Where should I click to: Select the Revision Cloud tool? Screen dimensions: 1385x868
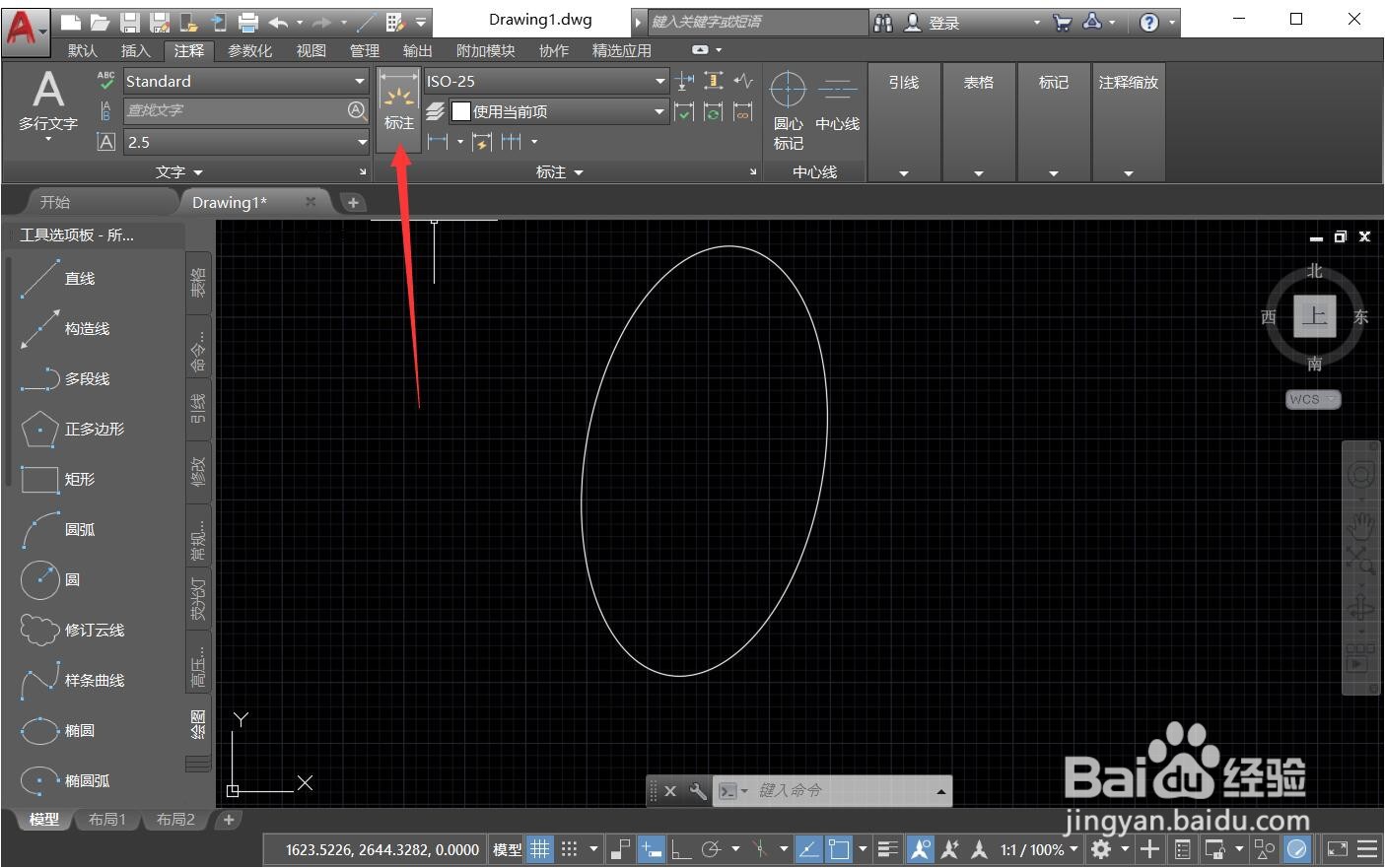[x=71, y=631]
